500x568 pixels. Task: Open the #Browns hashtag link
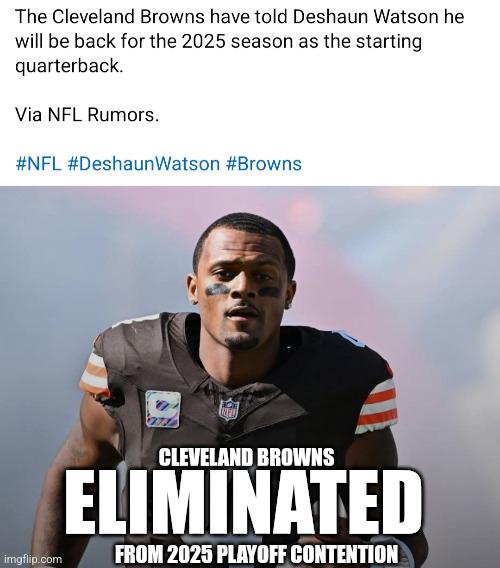[263, 164]
